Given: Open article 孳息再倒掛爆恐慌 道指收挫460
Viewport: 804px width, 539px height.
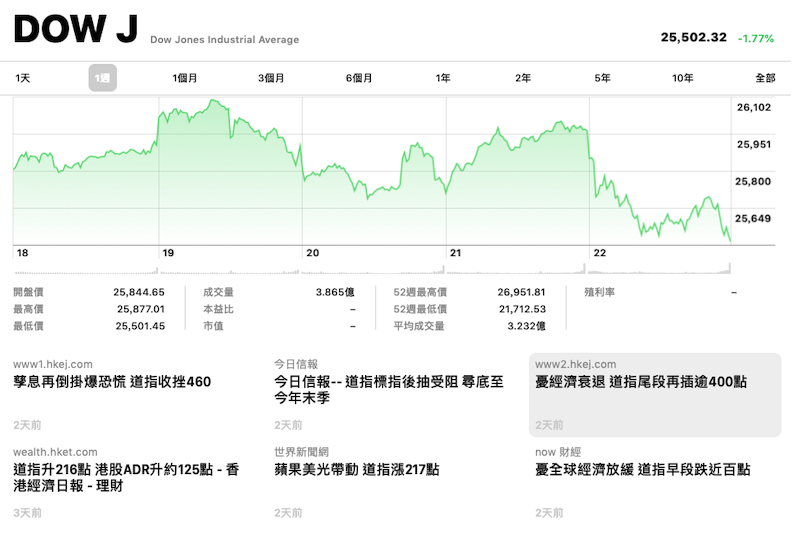Looking at the screenshot, I should [112, 382].
